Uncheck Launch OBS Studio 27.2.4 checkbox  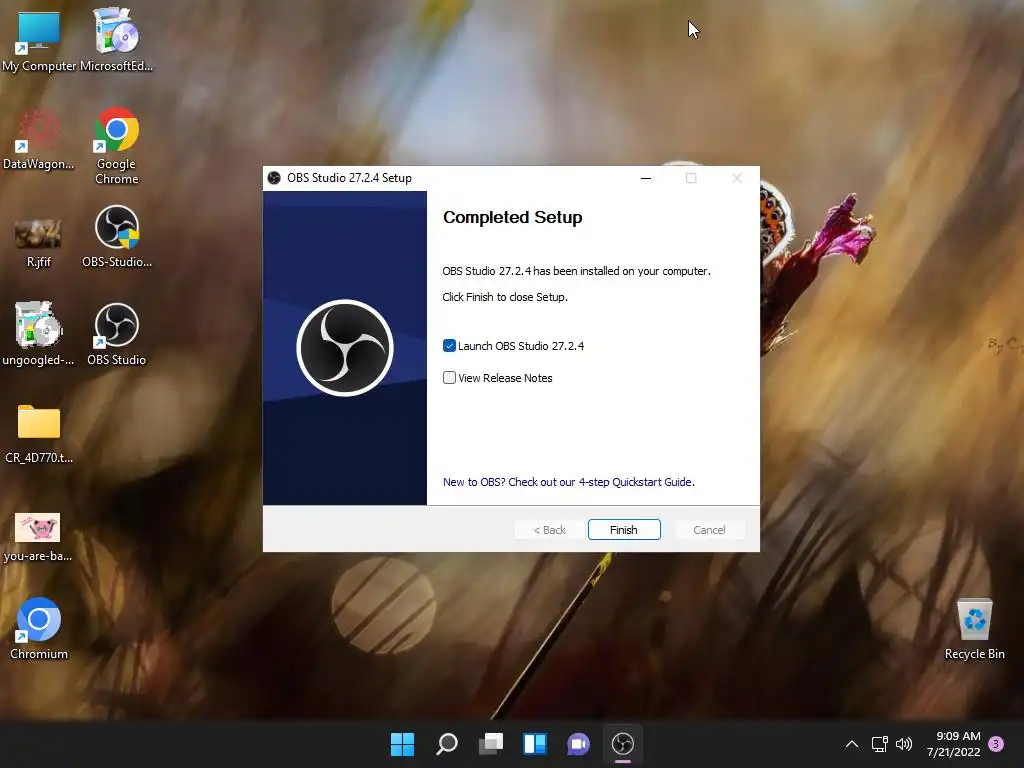[x=449, y=345]
